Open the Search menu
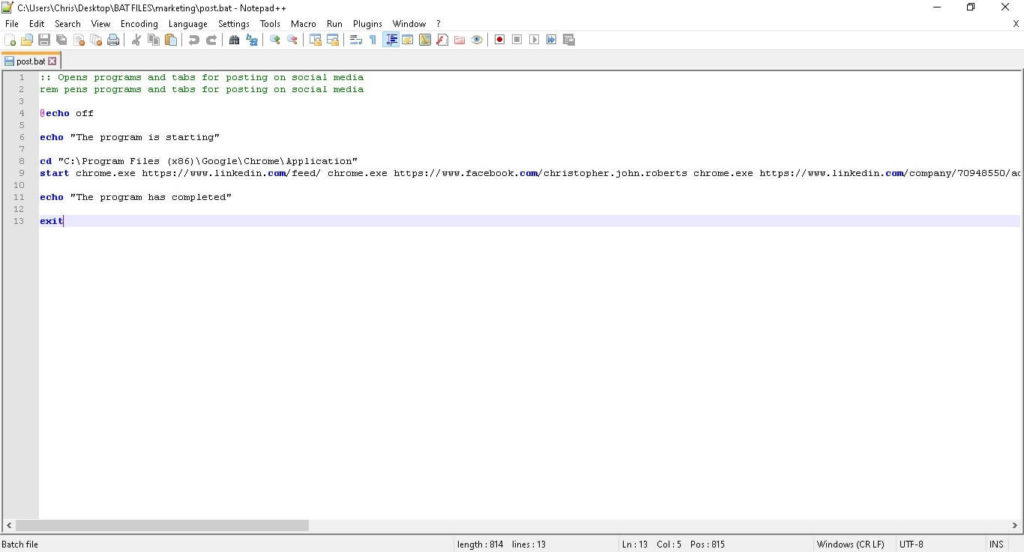1024x552 pixels. pyautogui.click(x=67, y=24)
